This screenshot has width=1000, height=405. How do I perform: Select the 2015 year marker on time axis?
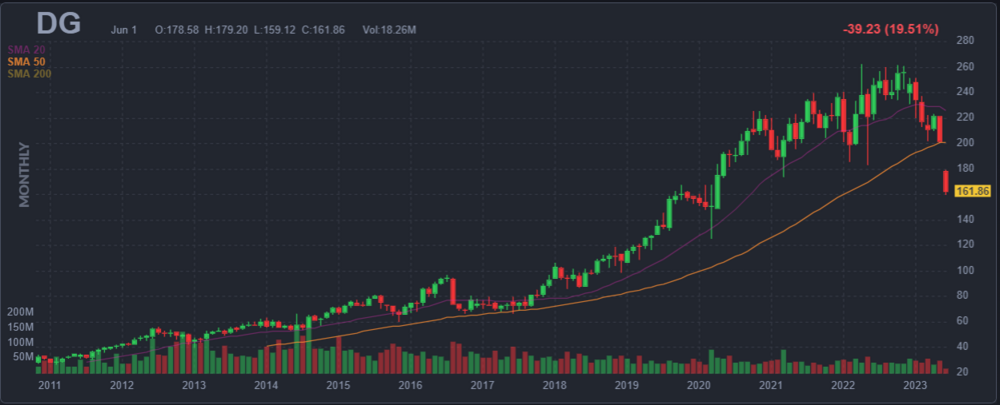337,385
